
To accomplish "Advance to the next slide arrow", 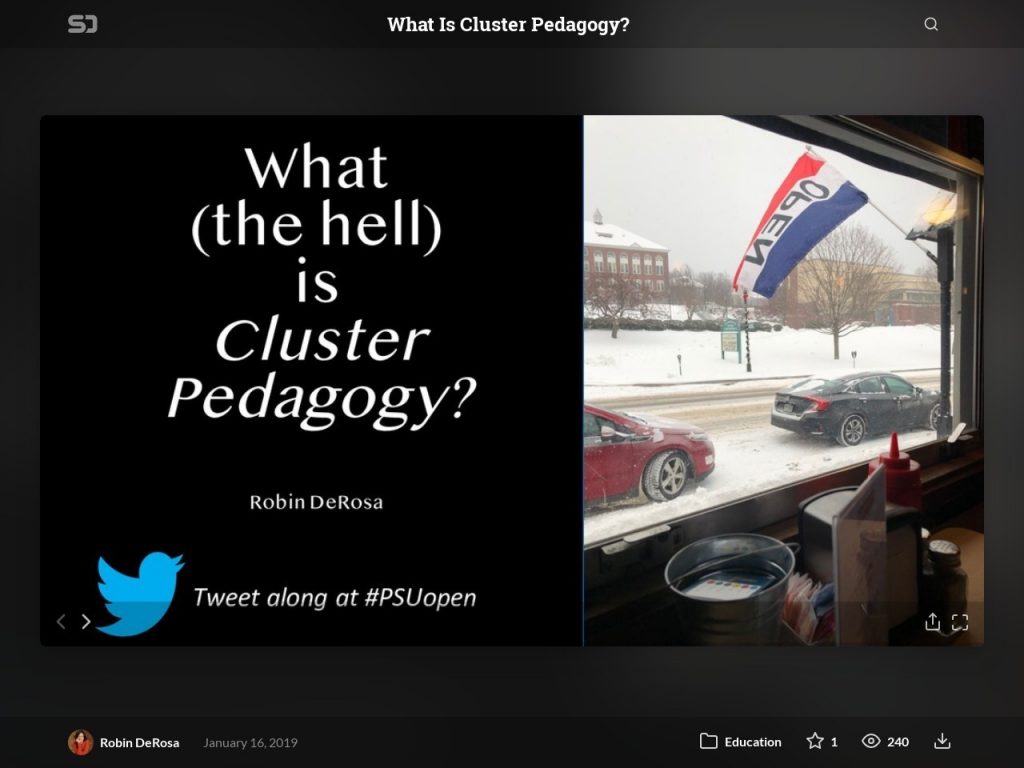I will tap(86, 621).
